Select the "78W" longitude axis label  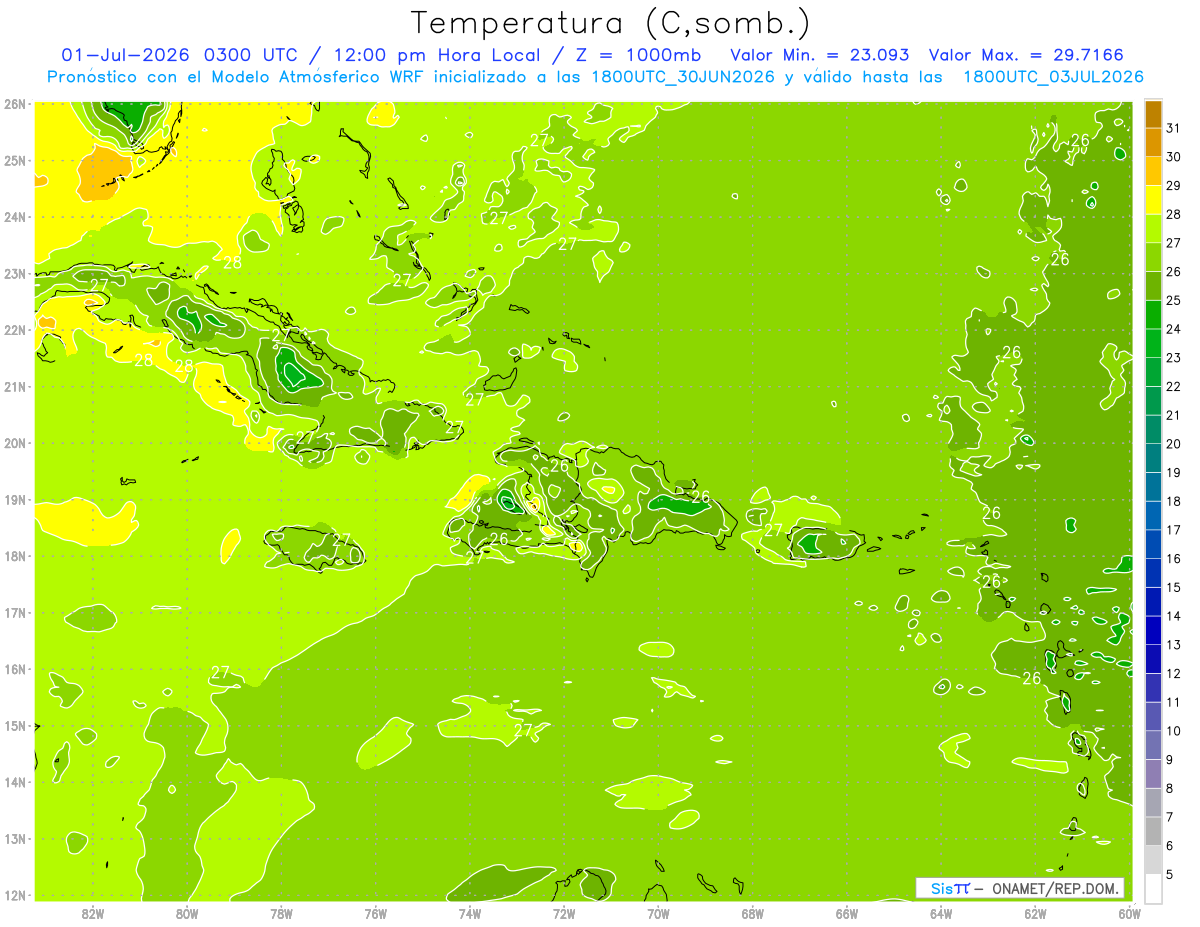click(x=281, y=913)
